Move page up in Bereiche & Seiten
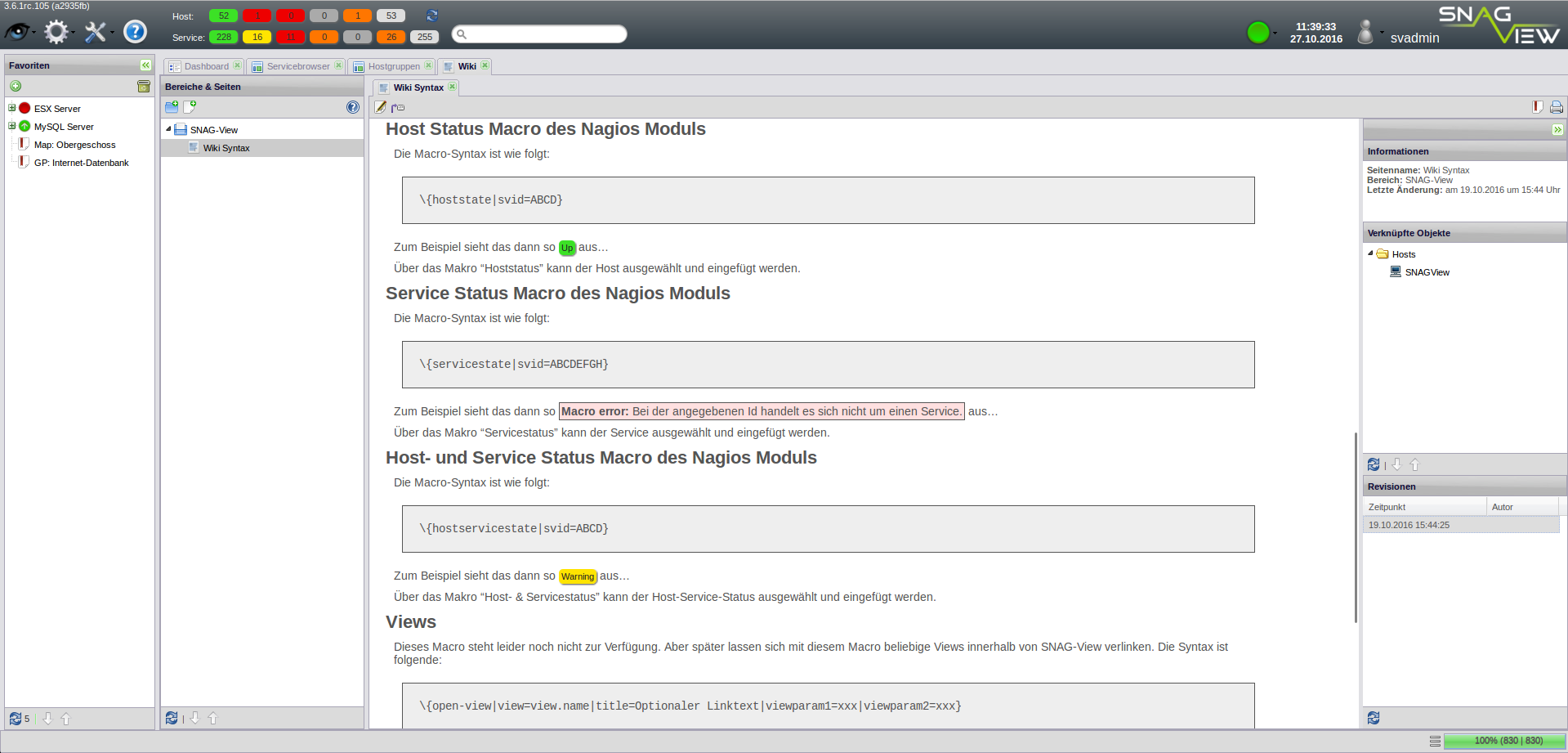The image size is (1568, 753). 212,718
